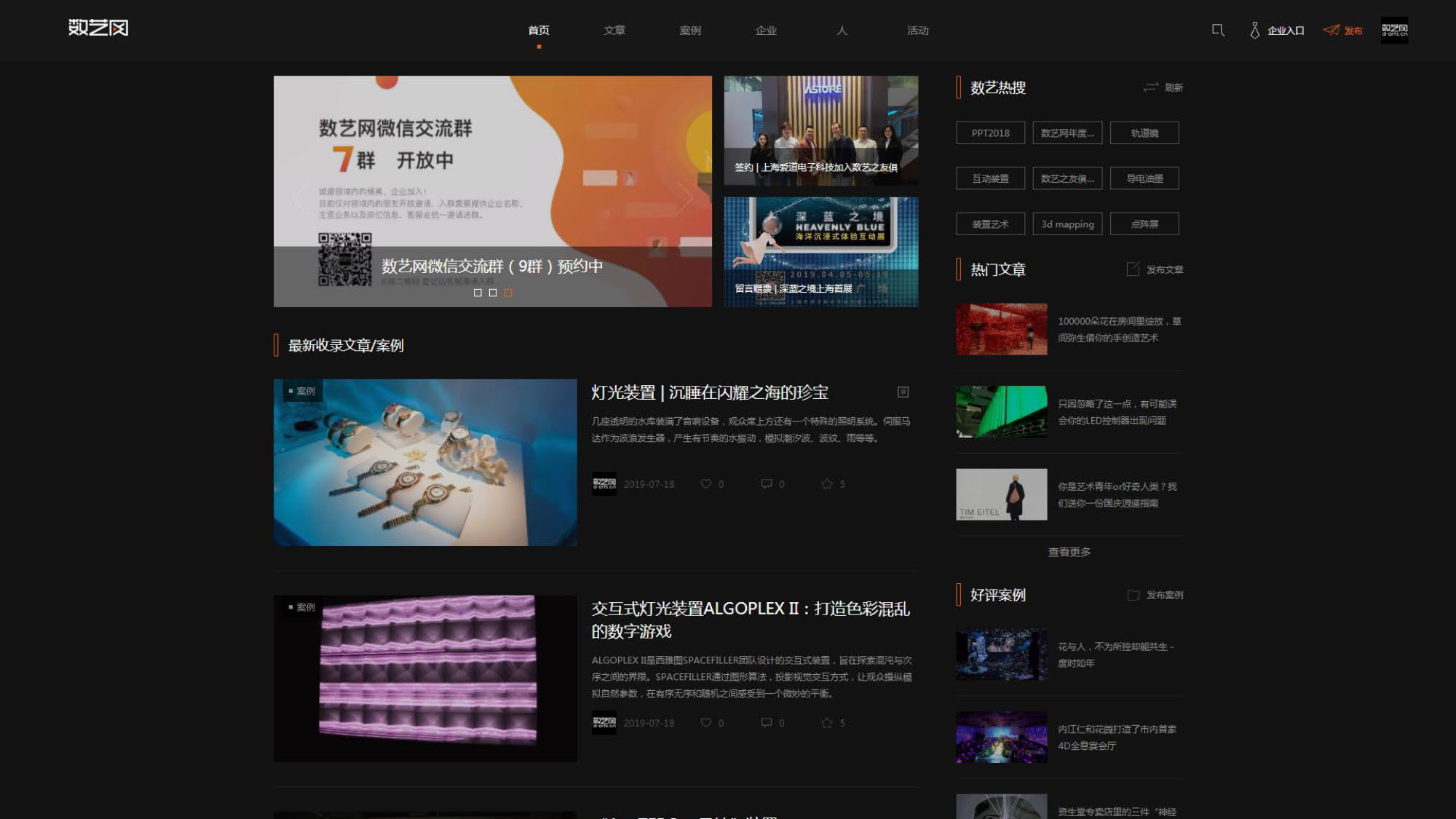
Task: Open the user avatar in header
Action: (1394, 30)
